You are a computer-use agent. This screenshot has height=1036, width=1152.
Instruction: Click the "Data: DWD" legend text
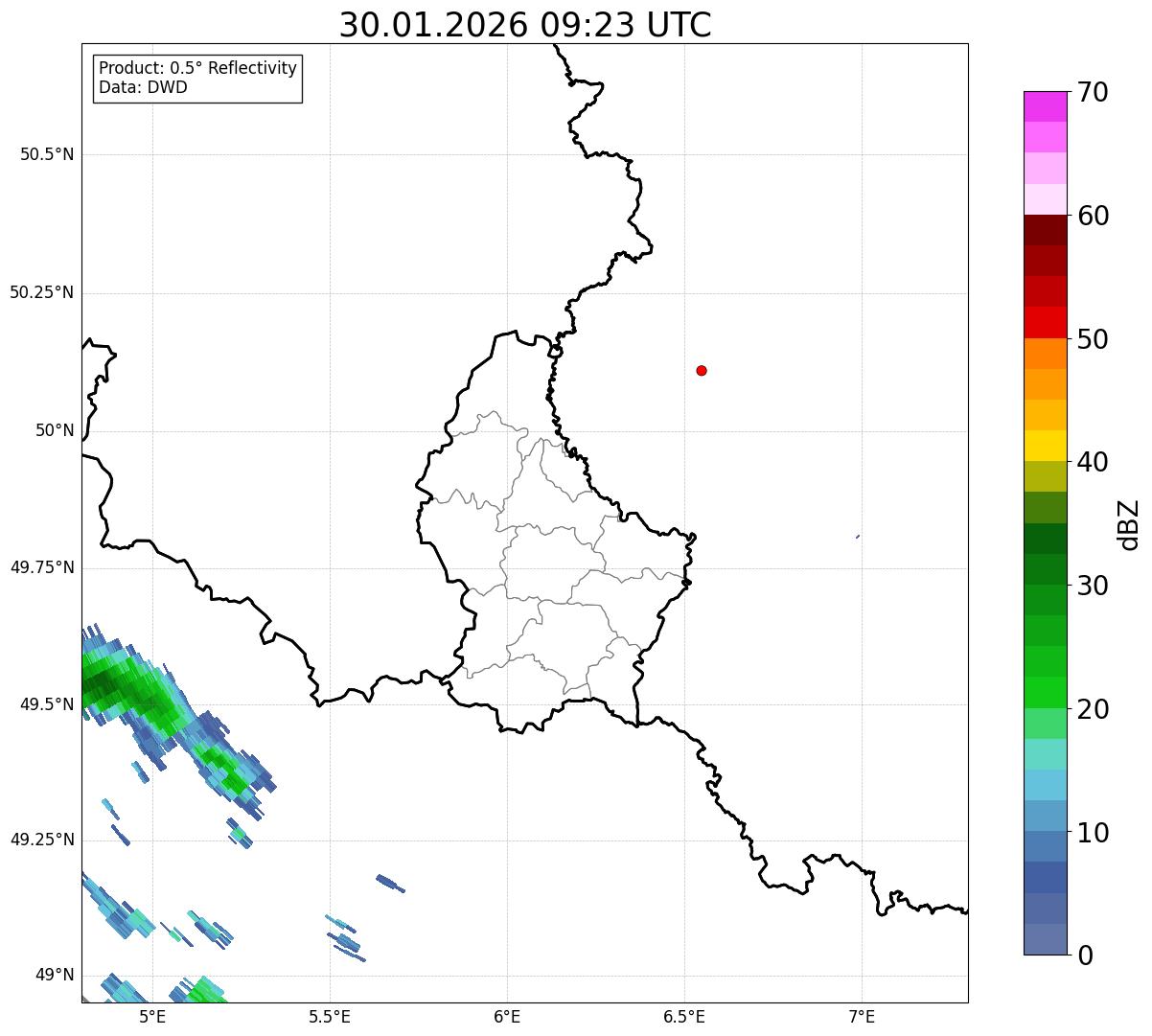[143, 87]
